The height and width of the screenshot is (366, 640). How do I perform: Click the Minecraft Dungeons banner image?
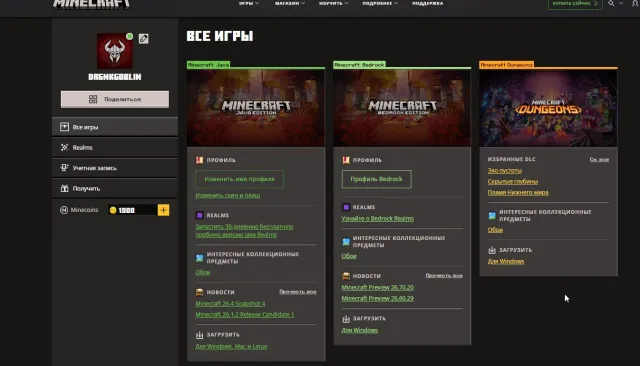tap(548, 108)
